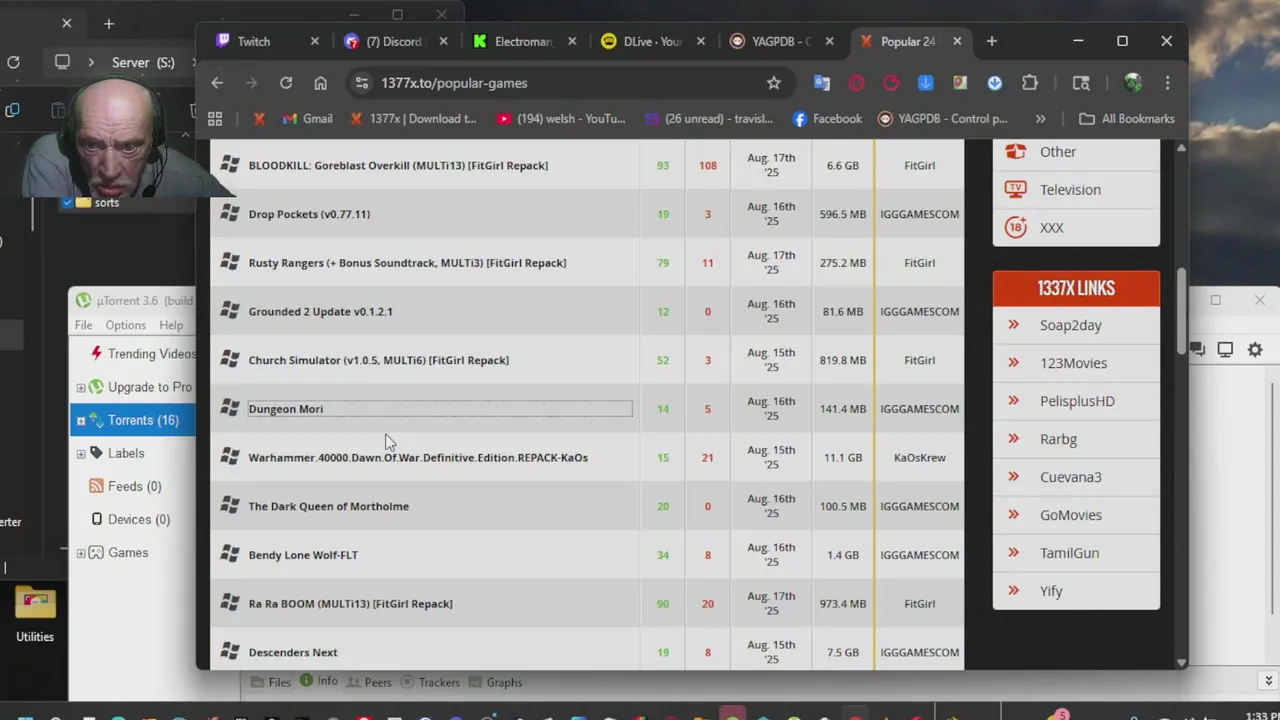Open the TamilGun link
The width and height of the screenshot is (1280, 720).
1069,553
